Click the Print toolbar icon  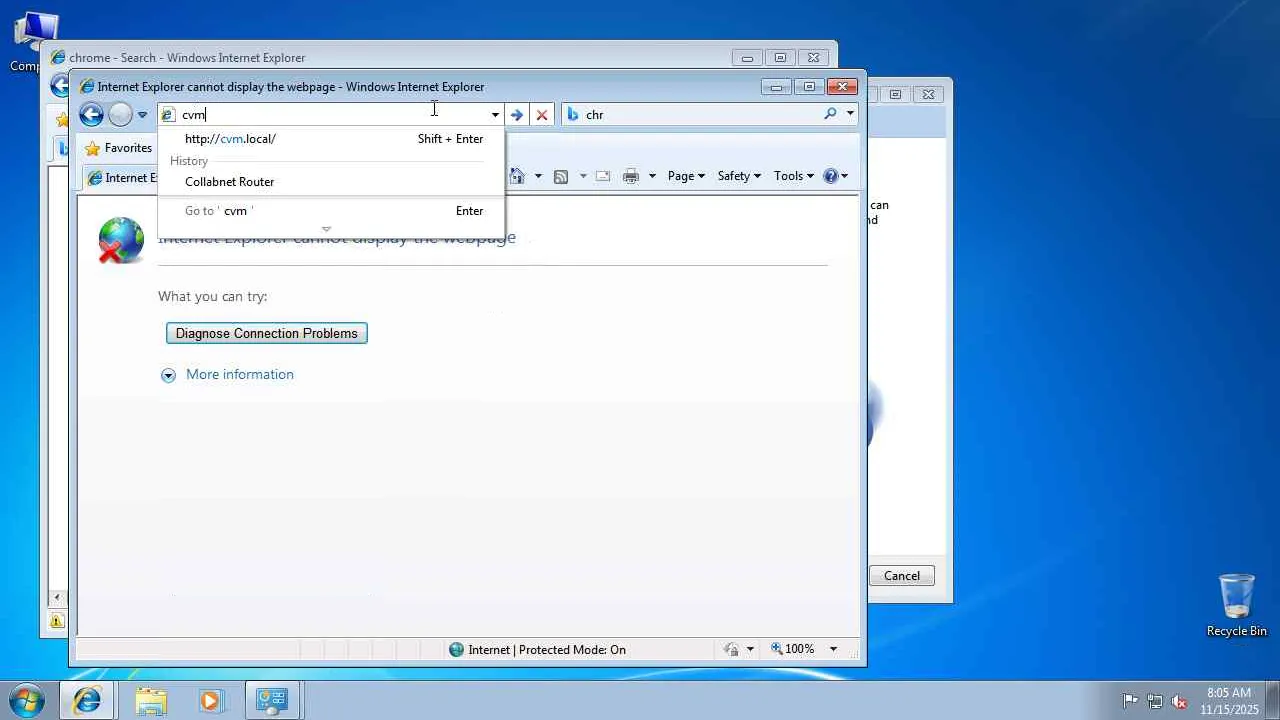coord(631,176)
